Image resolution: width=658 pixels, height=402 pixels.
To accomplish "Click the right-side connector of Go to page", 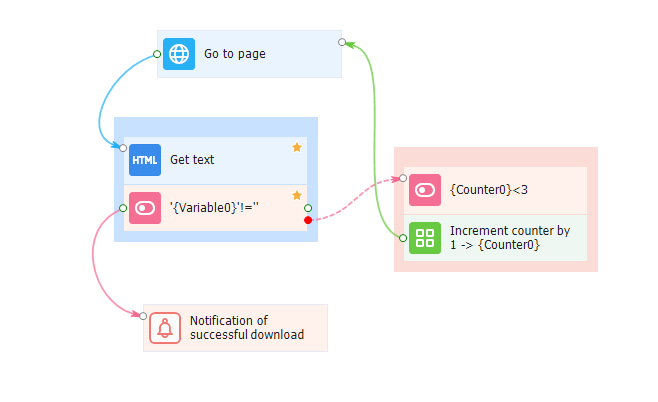I will (342, 42).
